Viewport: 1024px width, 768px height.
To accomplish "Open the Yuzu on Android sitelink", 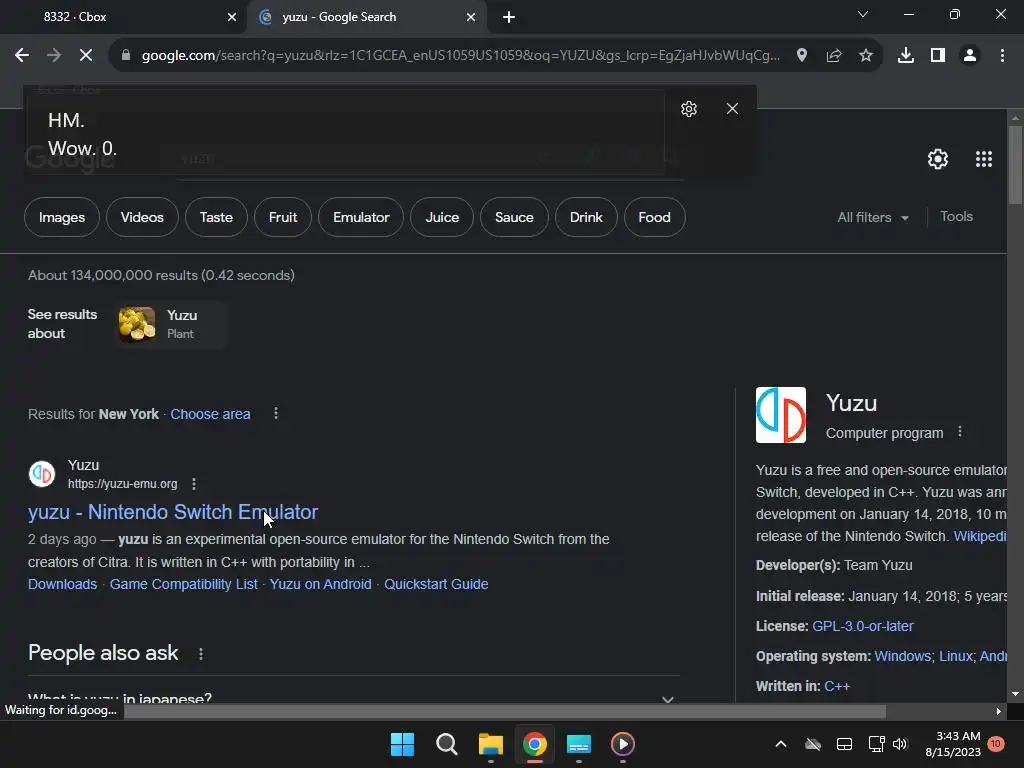I will (x=321, y=584).
